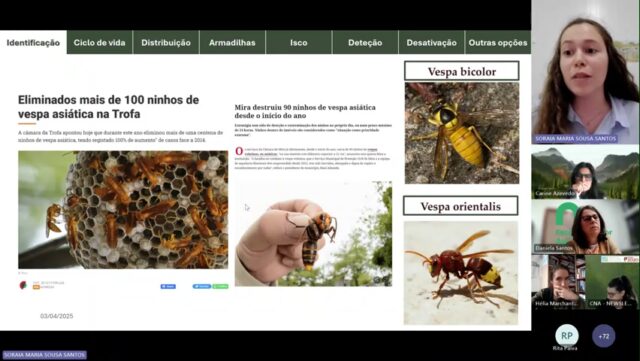640x361 pixels.
Task: Select Soraia Maria Sousa Santos video tile
Action: (585, 72)
